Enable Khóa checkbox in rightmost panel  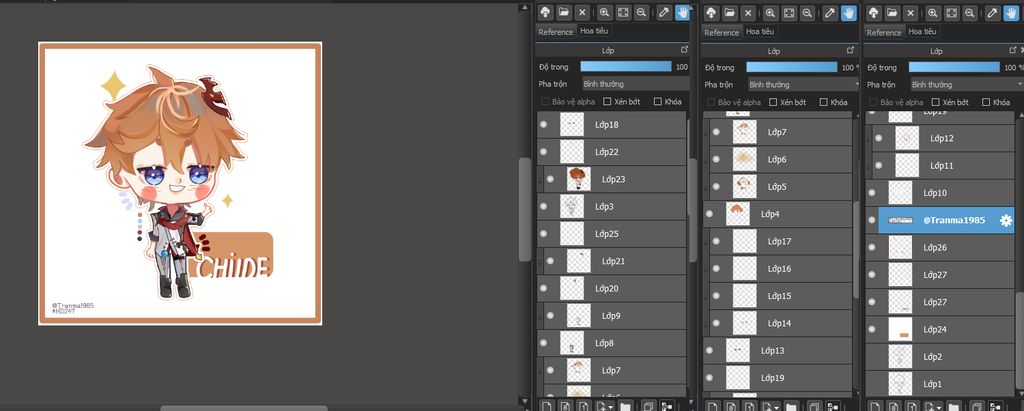[985, 102]
